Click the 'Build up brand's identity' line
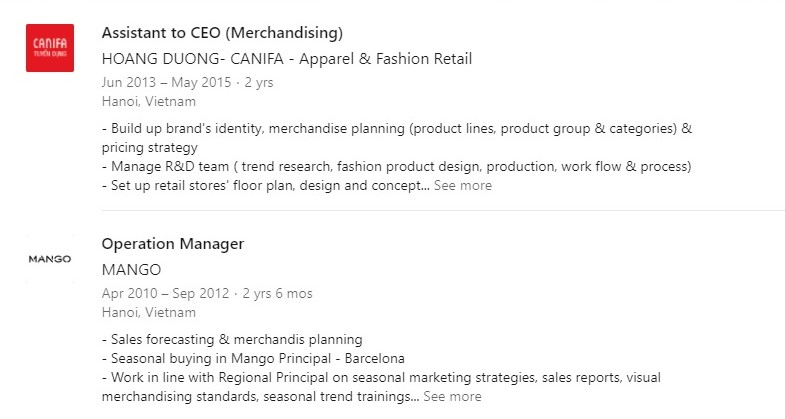785x419 pixels. click(x=397, y=129)
